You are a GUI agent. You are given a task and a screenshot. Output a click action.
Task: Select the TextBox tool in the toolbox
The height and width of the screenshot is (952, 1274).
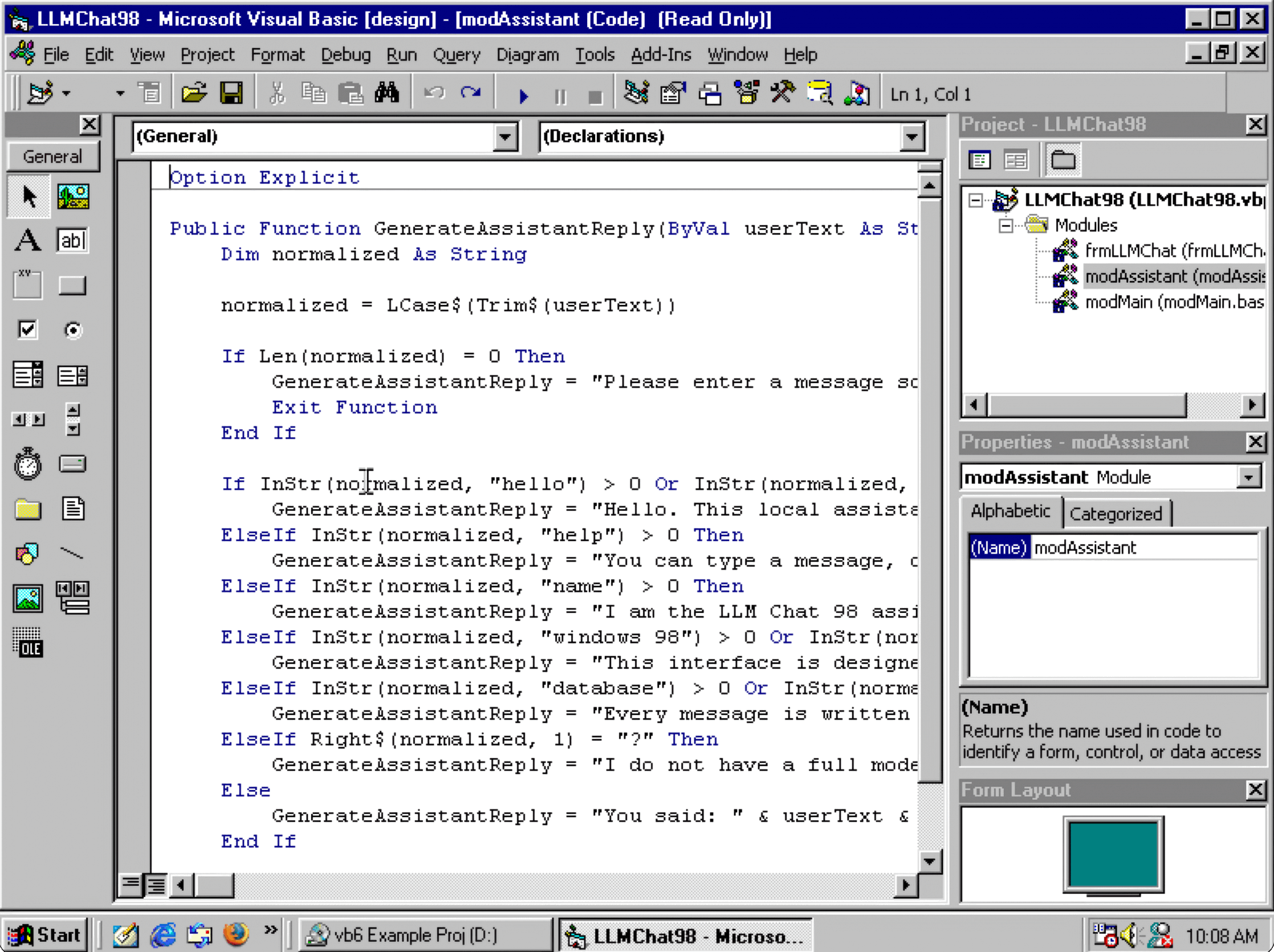coord(72,241)
